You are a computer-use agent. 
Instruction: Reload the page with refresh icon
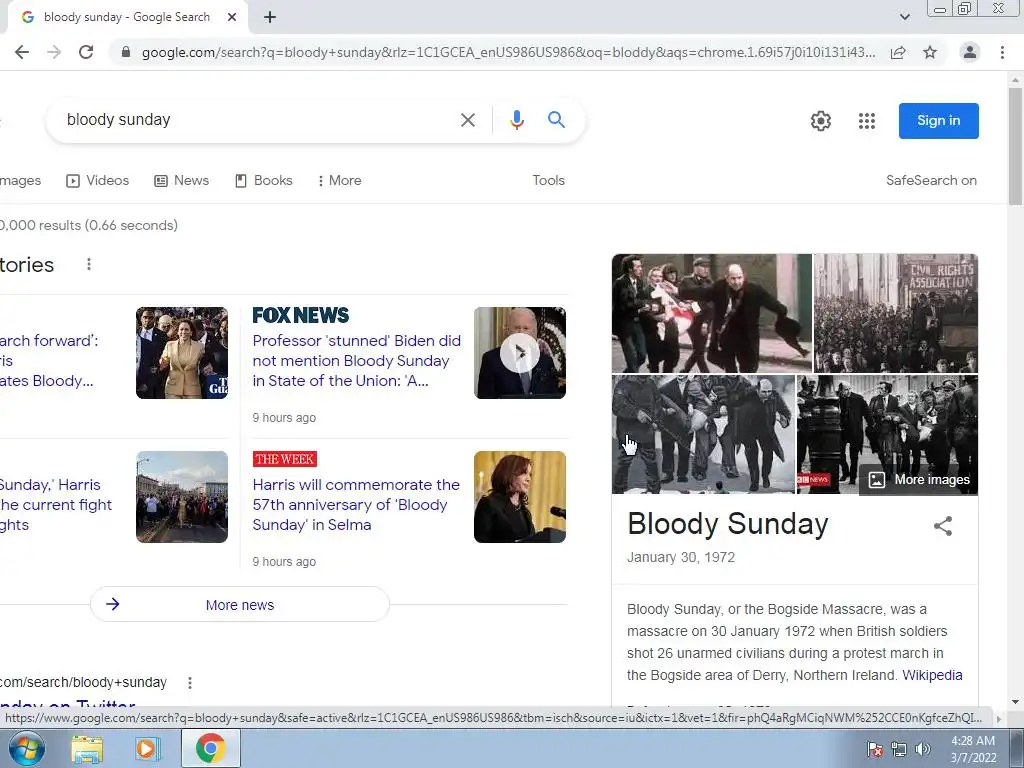pos(86,52)
